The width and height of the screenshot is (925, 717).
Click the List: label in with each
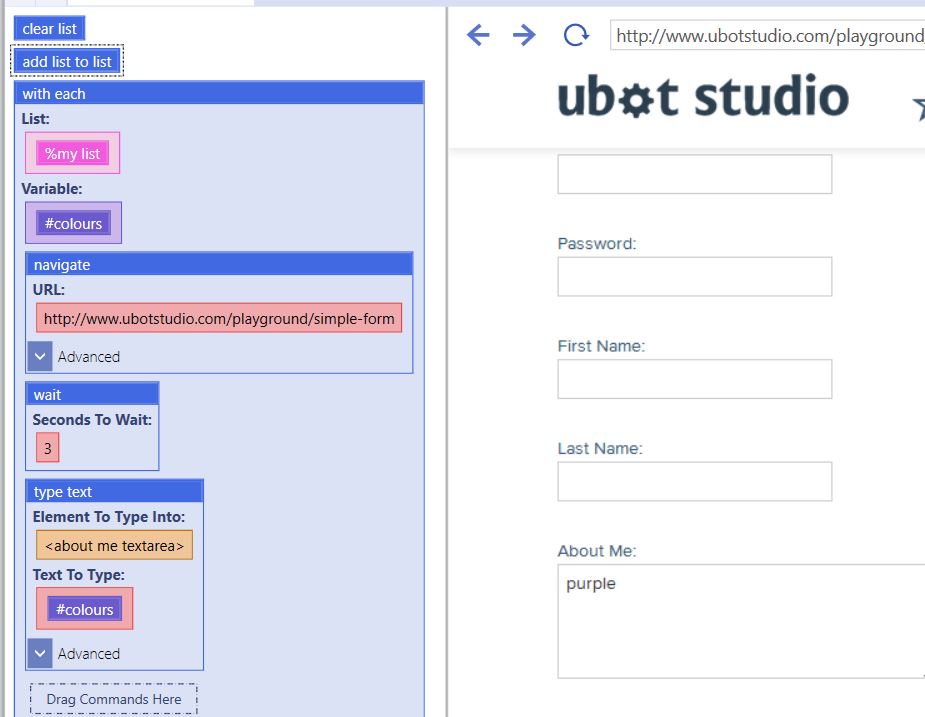pos(35,119)
